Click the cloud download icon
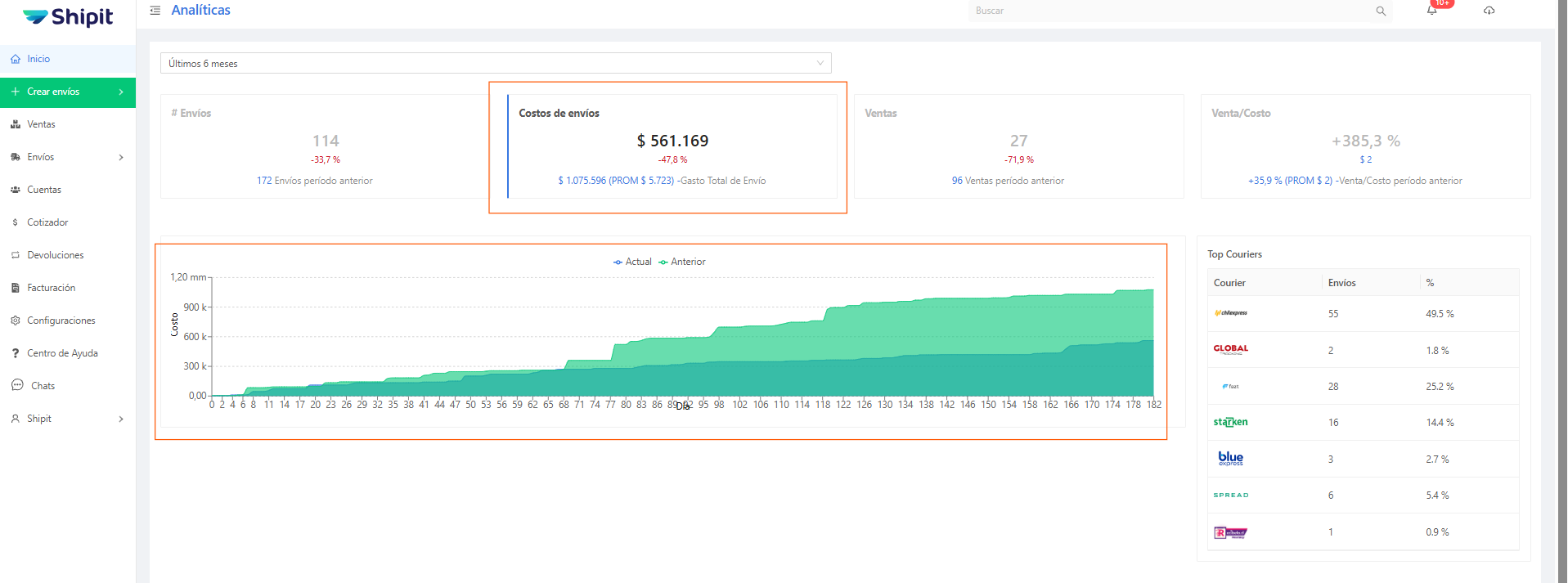1568x583 pixels. click(1489, 11)
